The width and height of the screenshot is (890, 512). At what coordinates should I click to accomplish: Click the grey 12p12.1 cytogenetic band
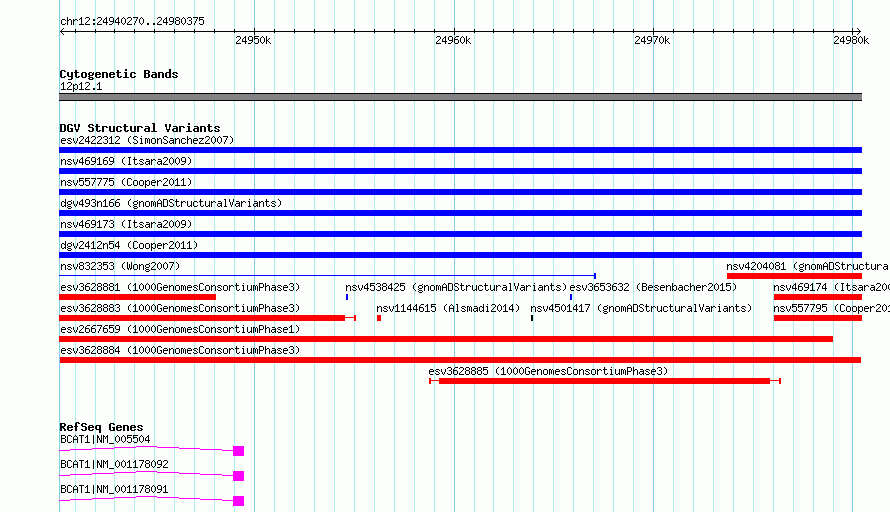coord(460,97)
